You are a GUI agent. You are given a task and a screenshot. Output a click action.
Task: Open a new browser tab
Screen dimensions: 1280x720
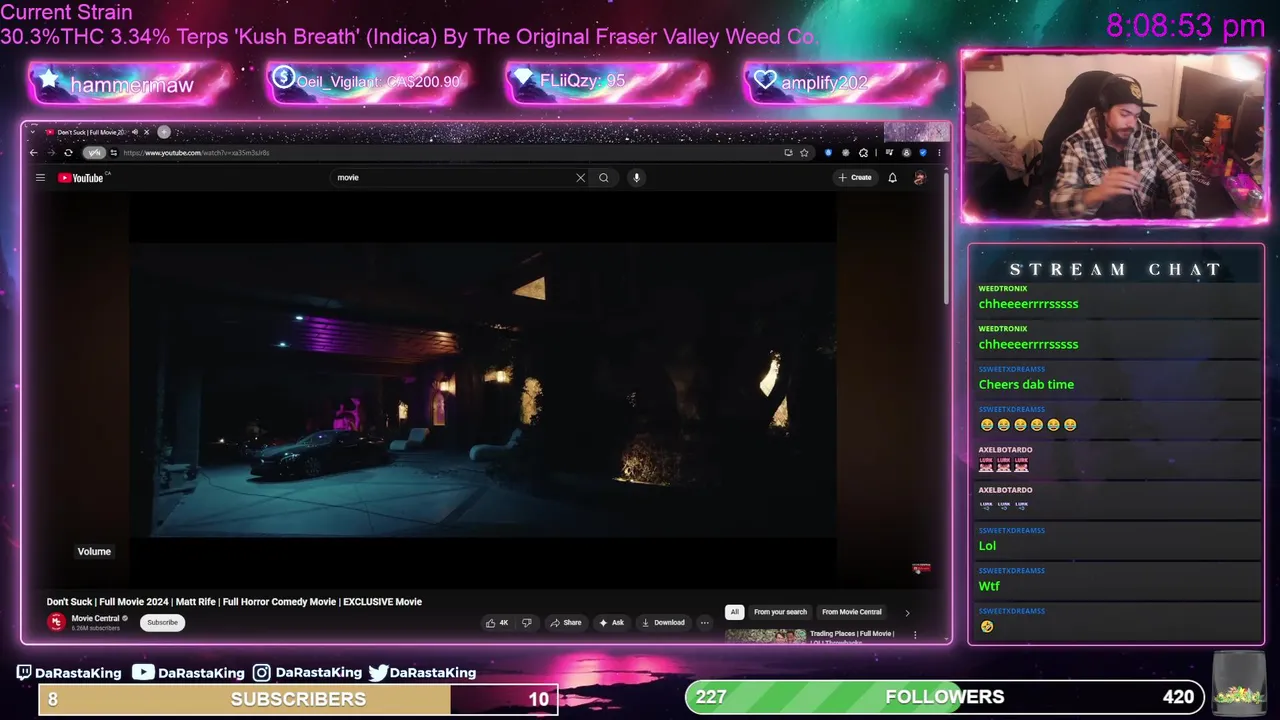pyautogui.click(x=164, y=132)
